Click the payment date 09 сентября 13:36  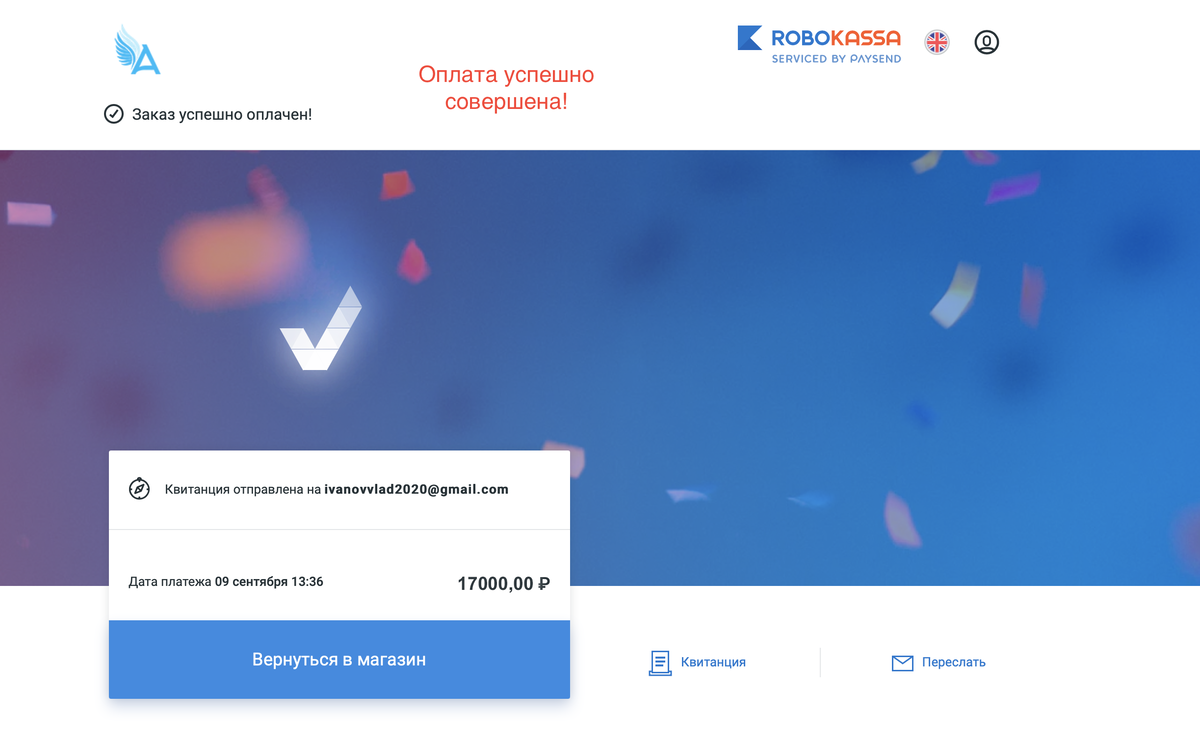pyautogui.click(x=269, y=582)
